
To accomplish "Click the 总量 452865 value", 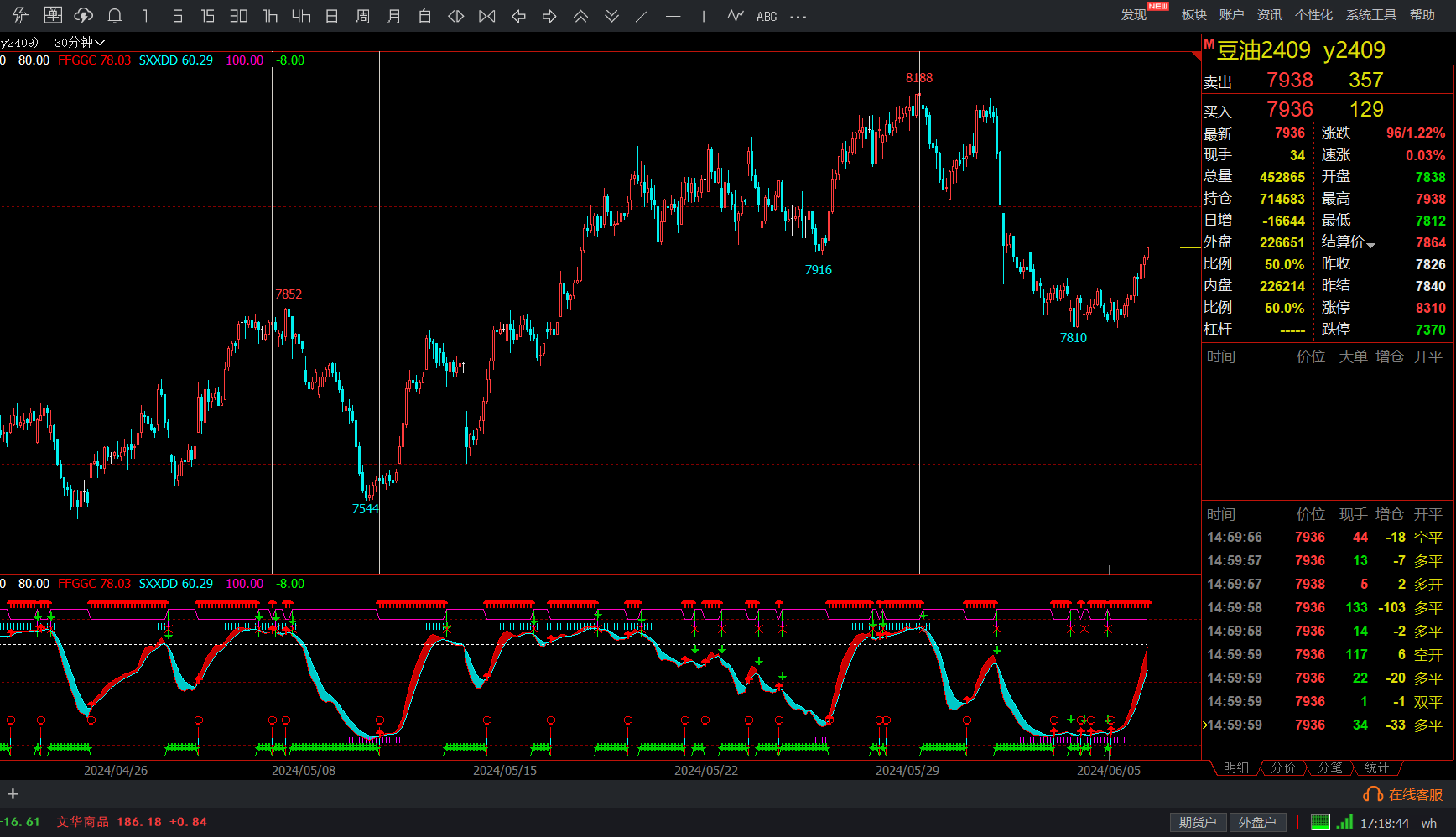I will point(1282,177).
